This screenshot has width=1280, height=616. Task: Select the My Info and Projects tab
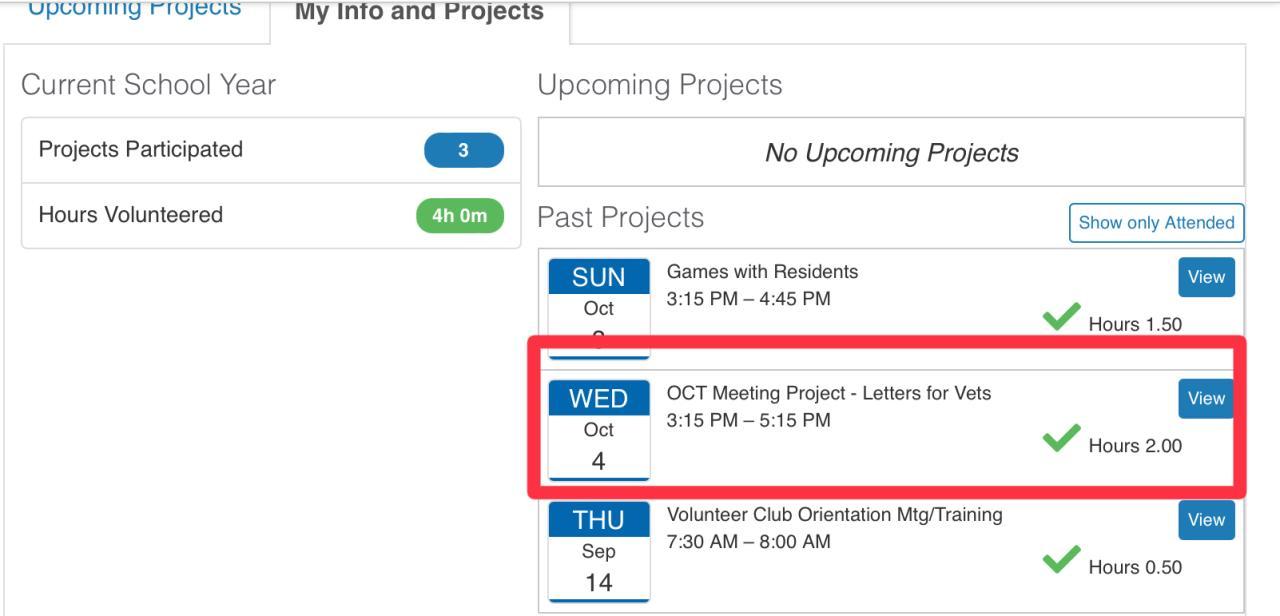[419, 14]
